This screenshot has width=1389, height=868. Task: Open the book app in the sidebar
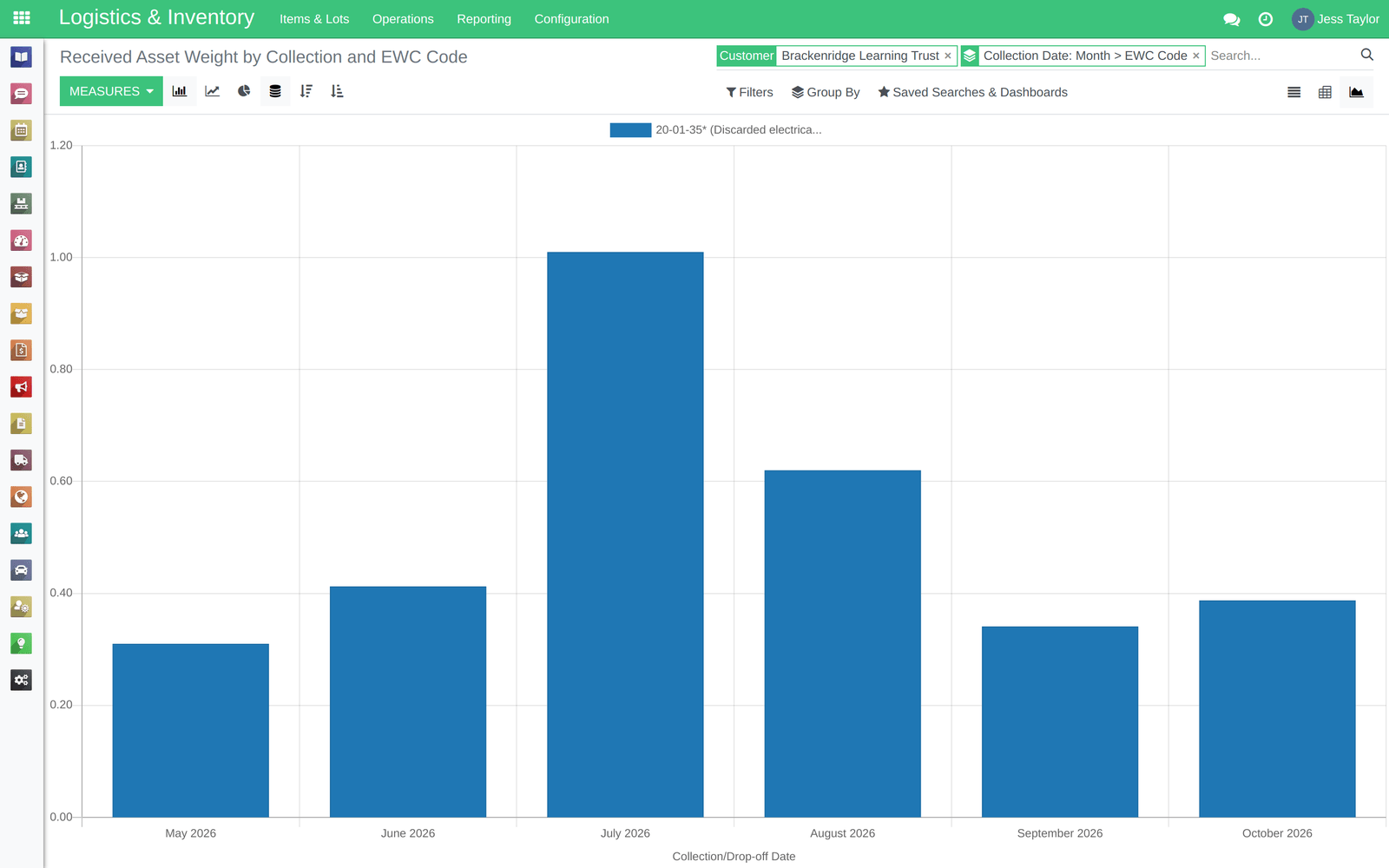tap(22, 57)
